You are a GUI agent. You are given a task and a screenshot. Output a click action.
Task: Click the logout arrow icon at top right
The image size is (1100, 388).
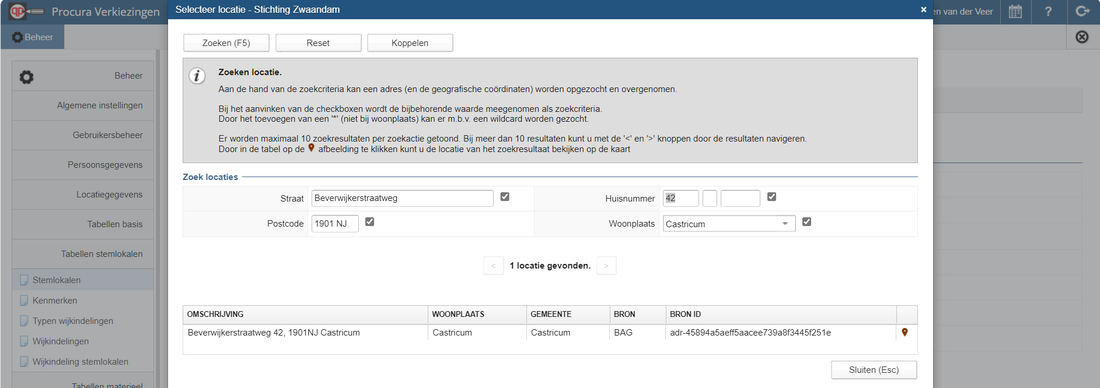coord(1081,12)
